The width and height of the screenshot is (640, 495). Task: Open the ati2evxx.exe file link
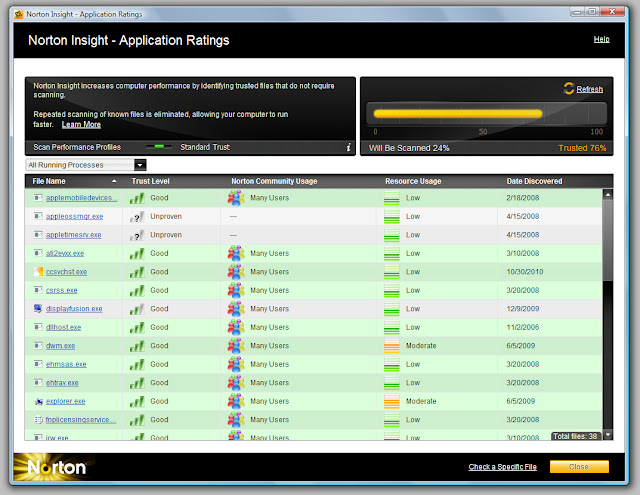coord(65,253)
